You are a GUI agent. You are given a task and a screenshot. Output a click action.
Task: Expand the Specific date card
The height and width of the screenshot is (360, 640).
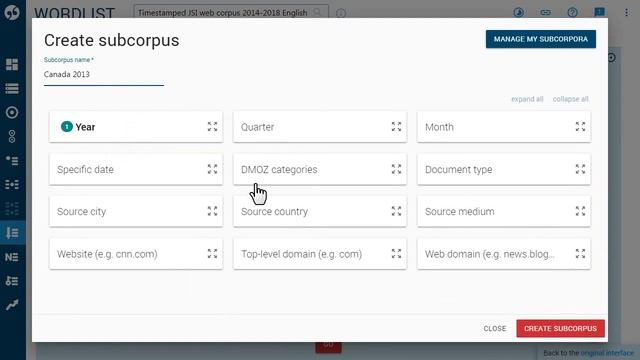pos(212,169)
